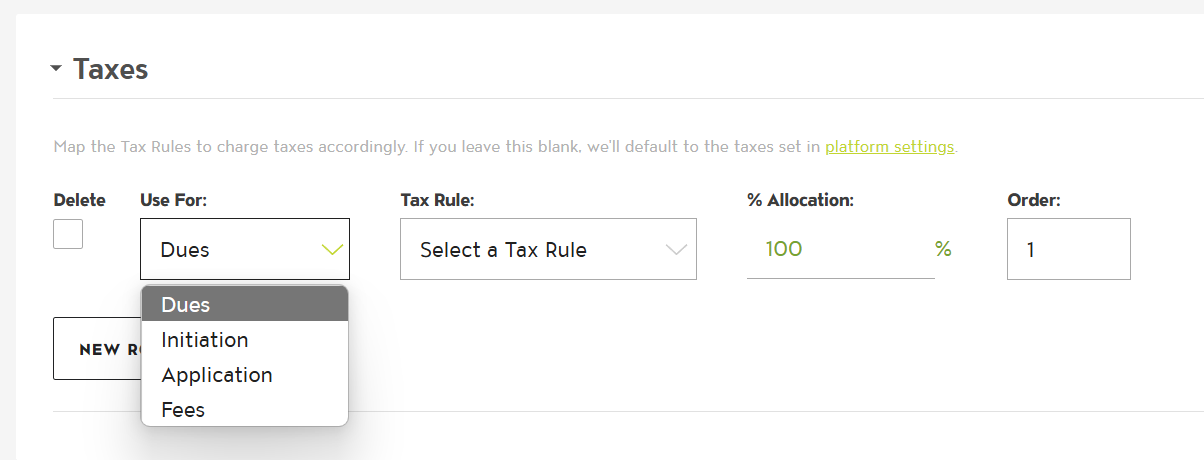Open the platform settings link
This screenshot has width=1204, height=460.
(889, 147)
